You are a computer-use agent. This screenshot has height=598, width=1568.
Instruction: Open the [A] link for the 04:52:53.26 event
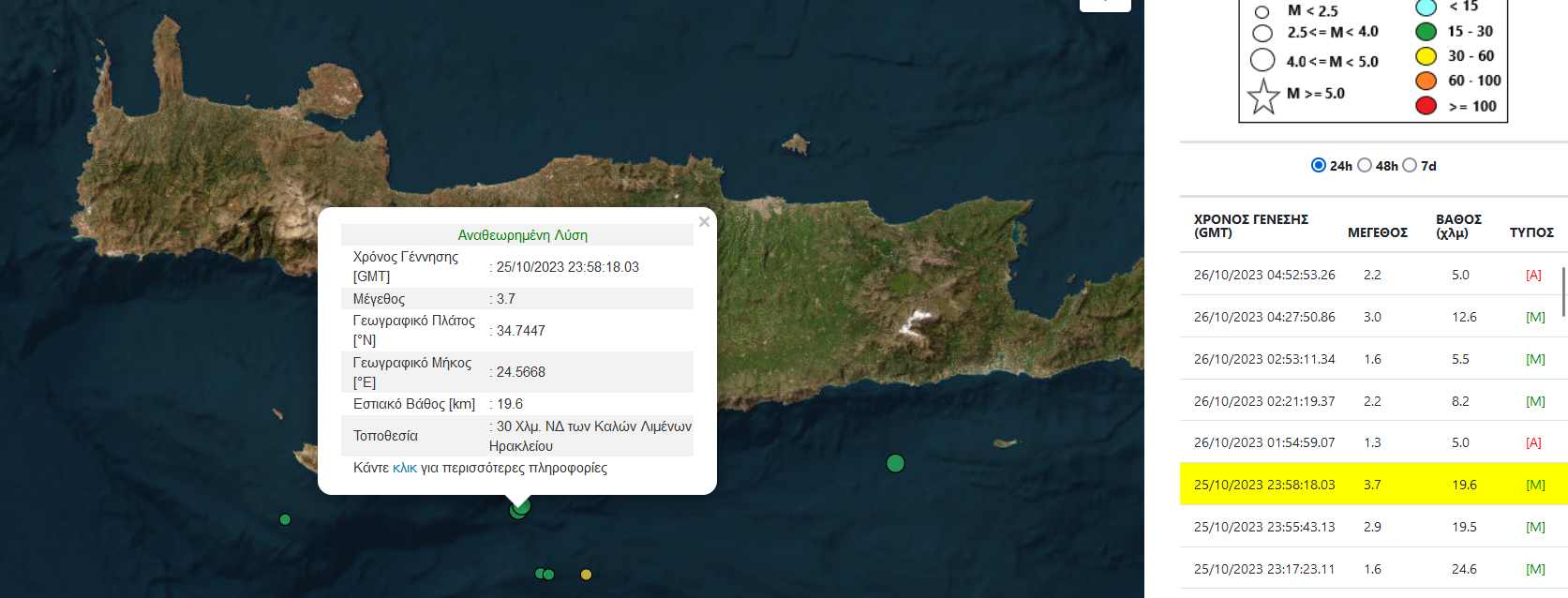pyautogui.click(x=1533, y=275)
